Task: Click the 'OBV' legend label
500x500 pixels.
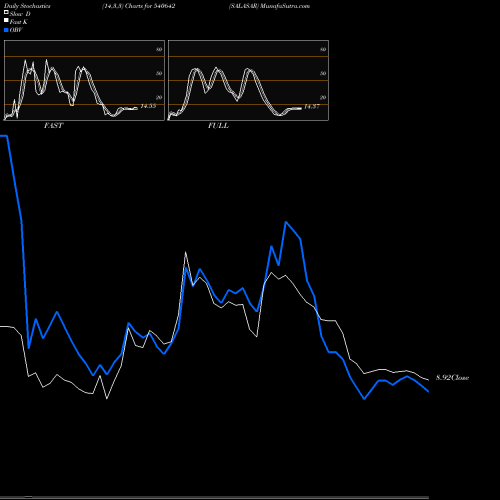Action: [16, 30]
